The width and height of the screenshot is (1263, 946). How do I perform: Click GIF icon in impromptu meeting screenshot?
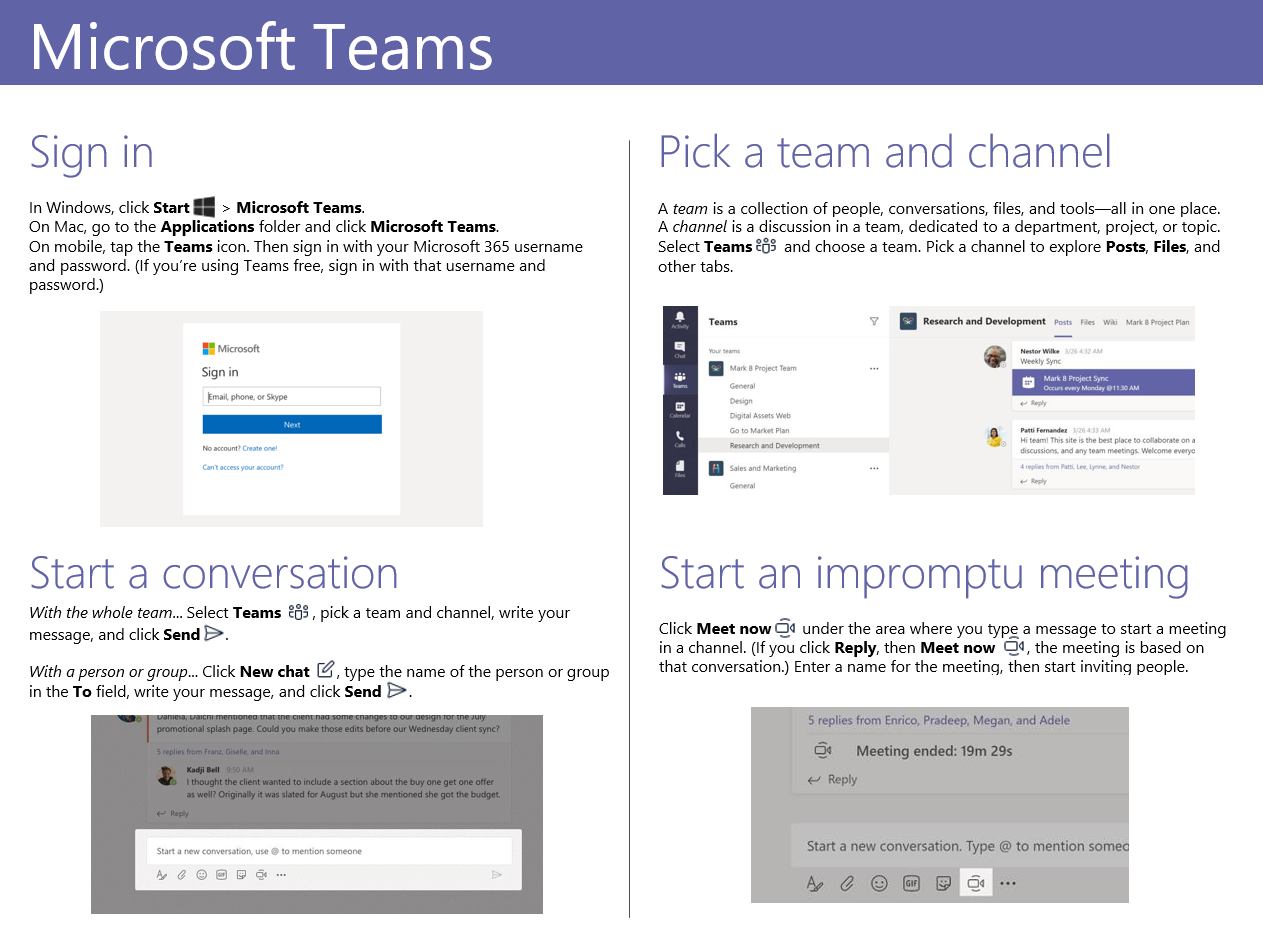tap(911, 884)
